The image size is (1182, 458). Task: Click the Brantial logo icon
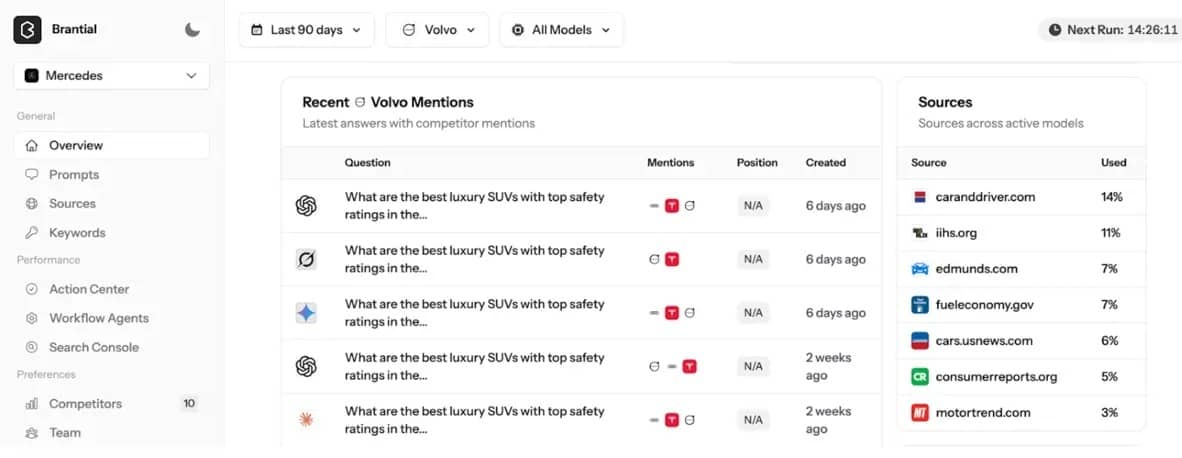[x=27, y=30]
